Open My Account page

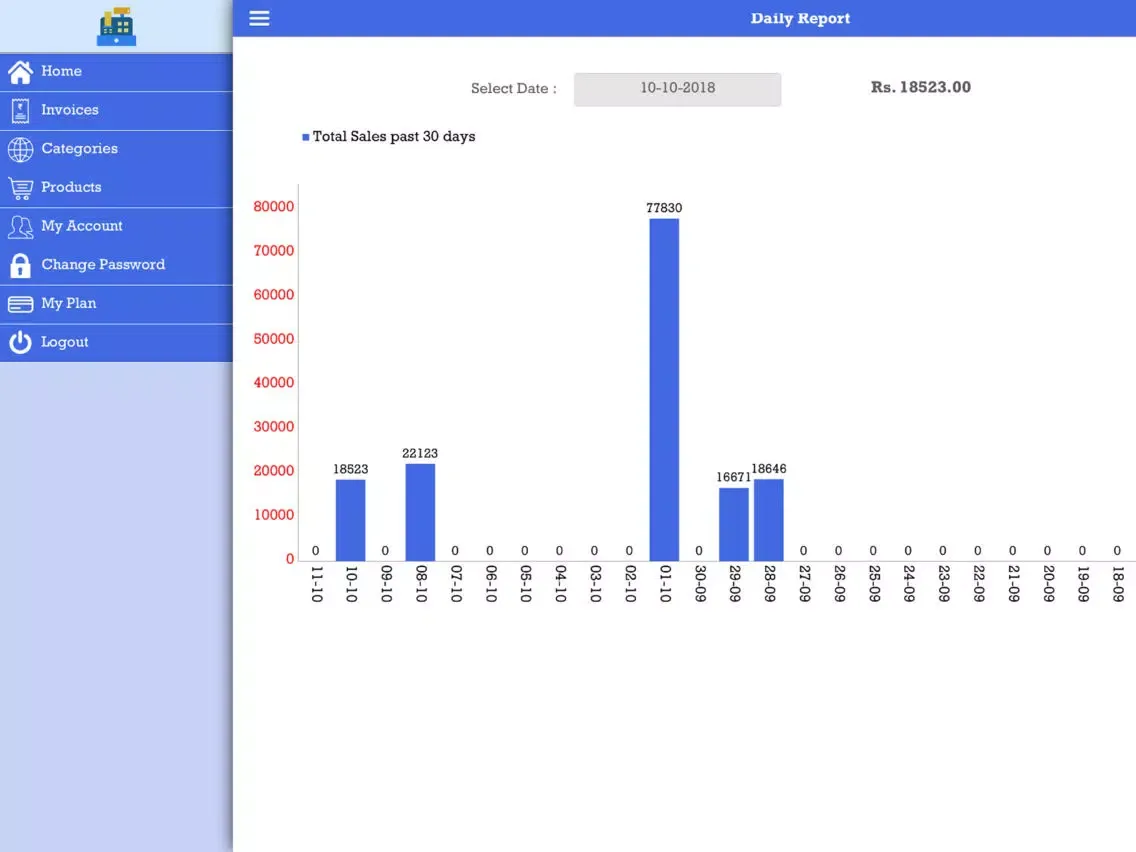[116, 226]
